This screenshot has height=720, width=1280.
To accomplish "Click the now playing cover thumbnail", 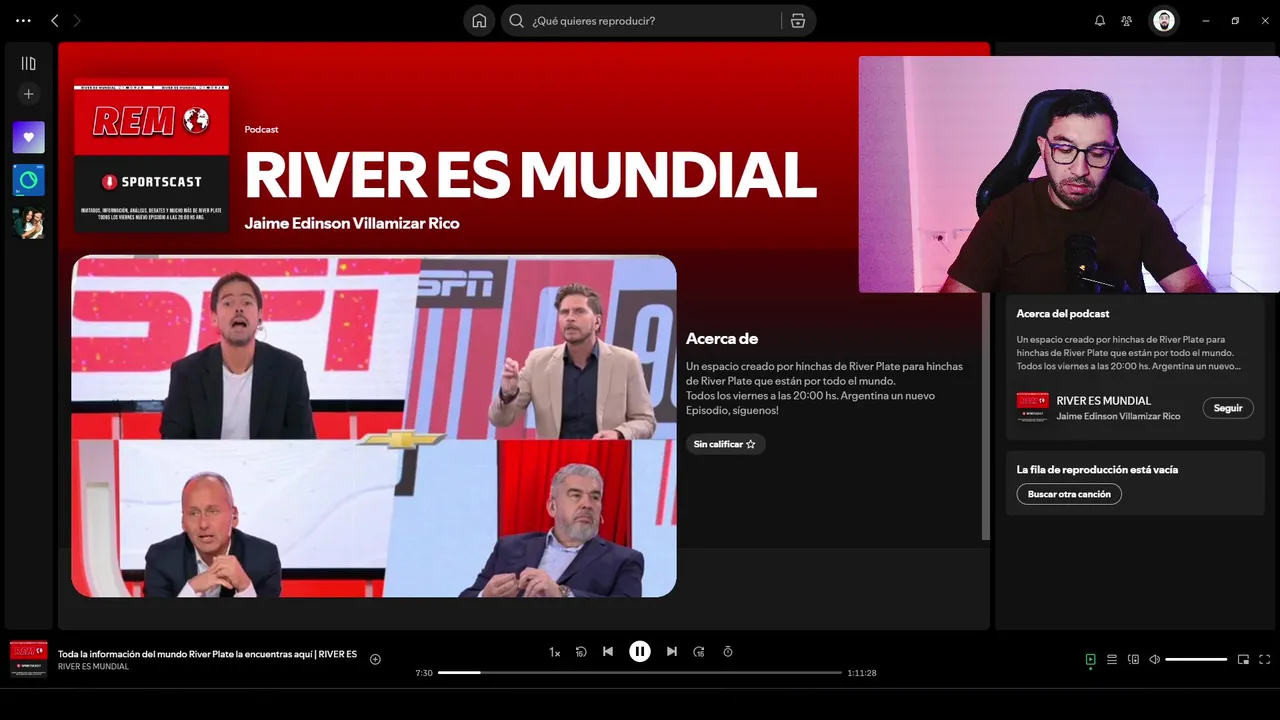I will coord(28,660).
